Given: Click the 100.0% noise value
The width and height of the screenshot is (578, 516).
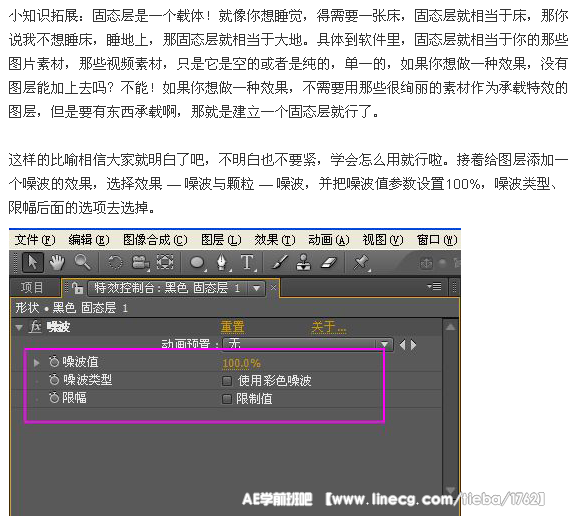Looking at the screenshot, I should (x=241, y=363).
